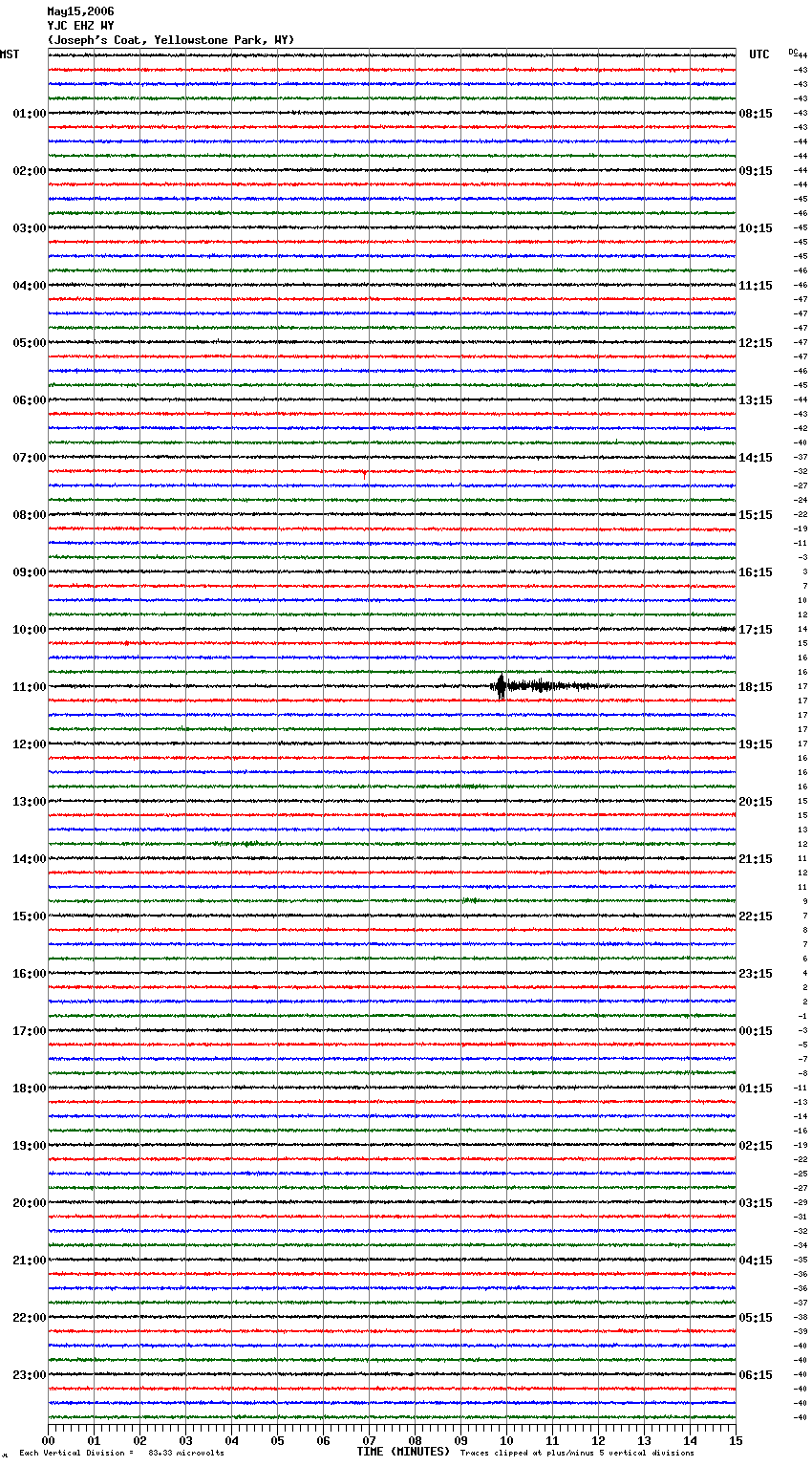The height and width of the screenshot is (1466, 812).
Task: Select the date text May15,2006
Action: click(x=81, y=11)
